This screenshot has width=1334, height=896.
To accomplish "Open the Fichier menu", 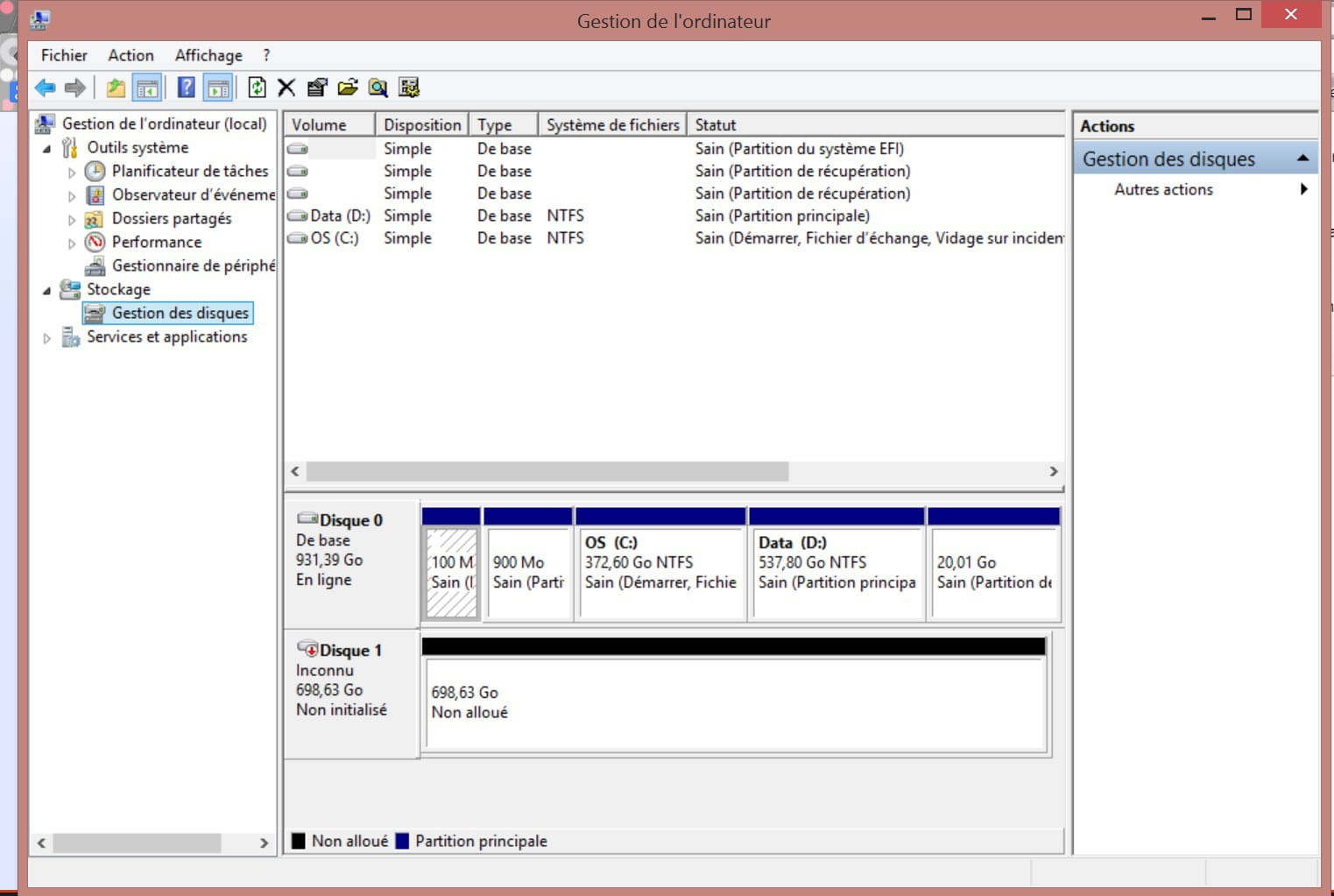I will (x=64, y=55).
